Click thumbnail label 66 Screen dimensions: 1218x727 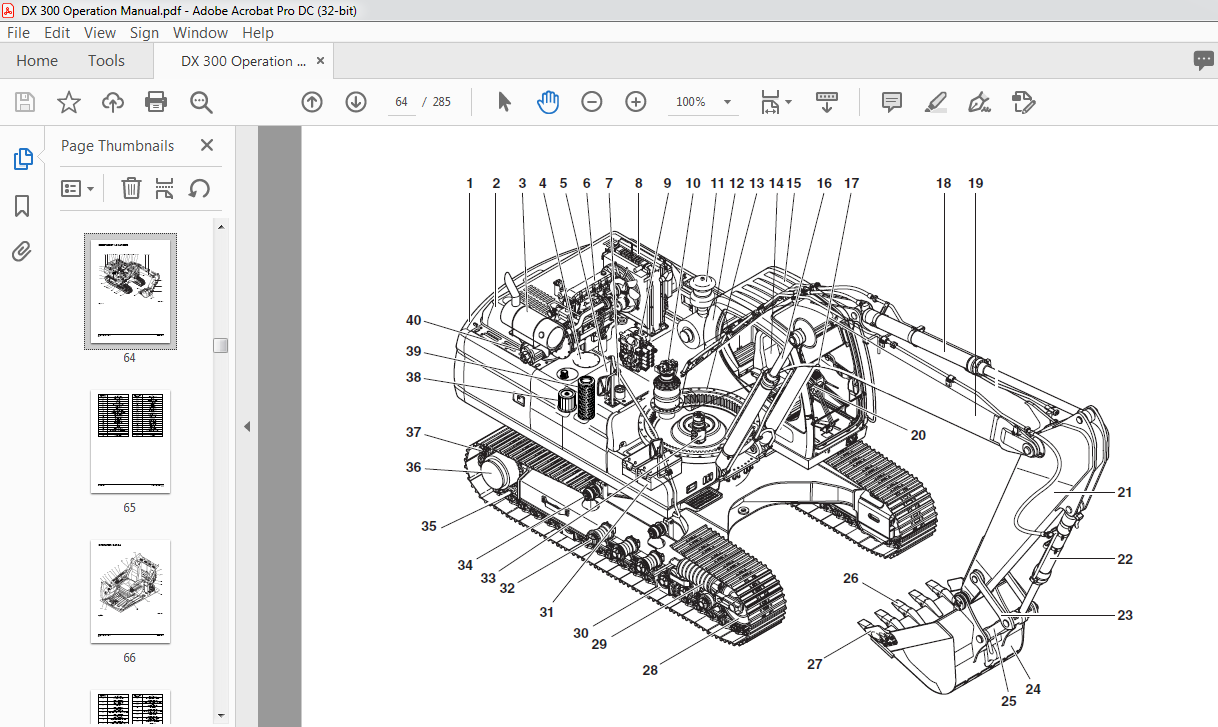click(x=129, y=658)
